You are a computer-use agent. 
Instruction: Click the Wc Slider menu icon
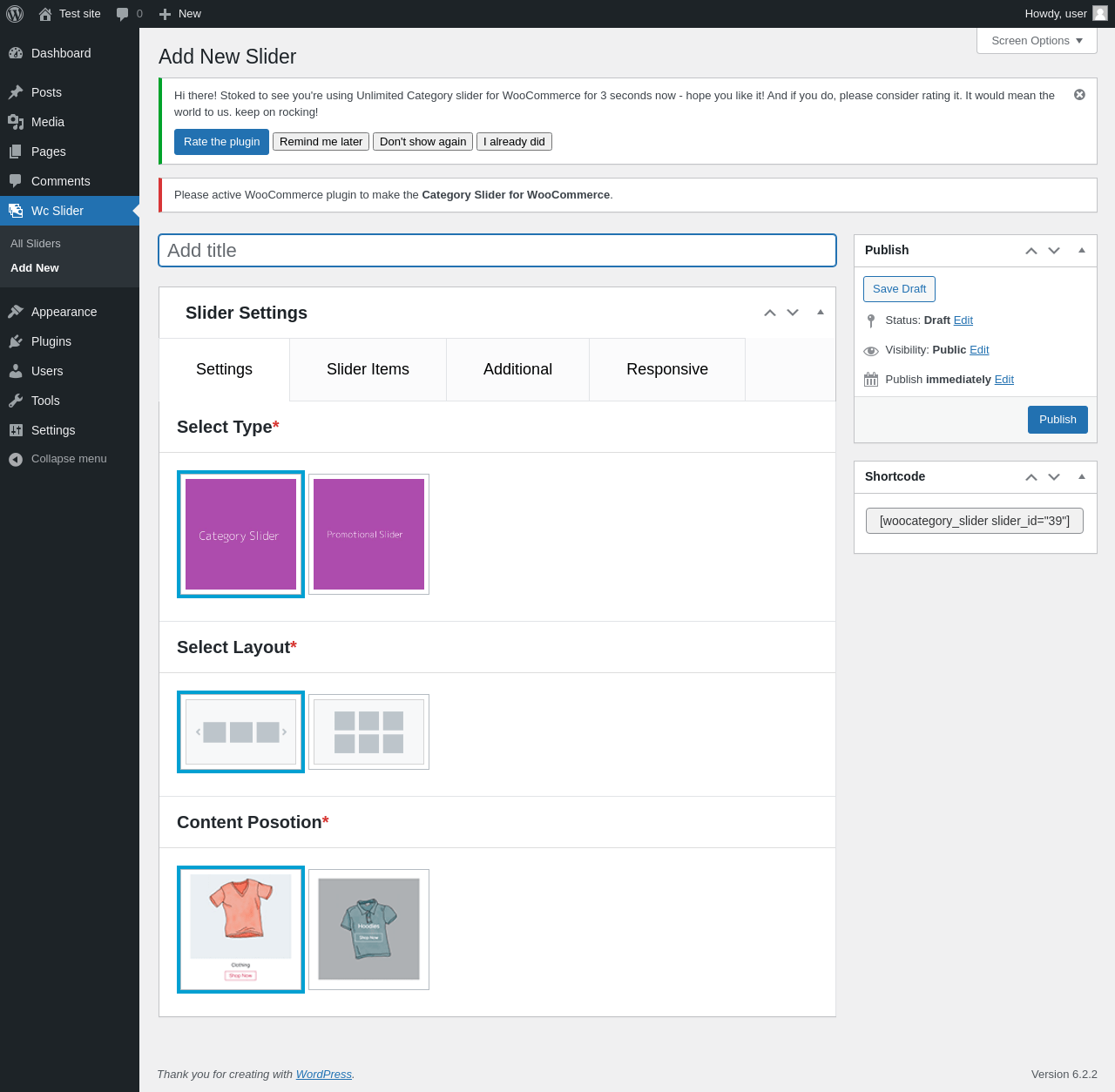[x=16, y=211]
